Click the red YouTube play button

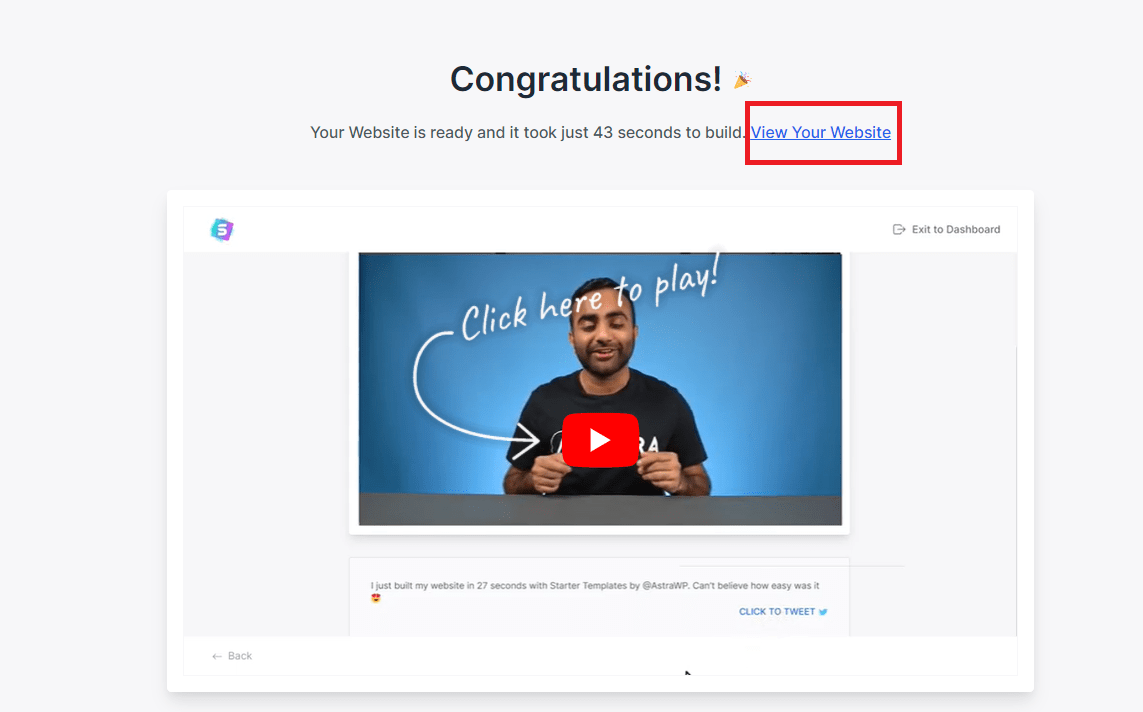[x=600, y=439]
